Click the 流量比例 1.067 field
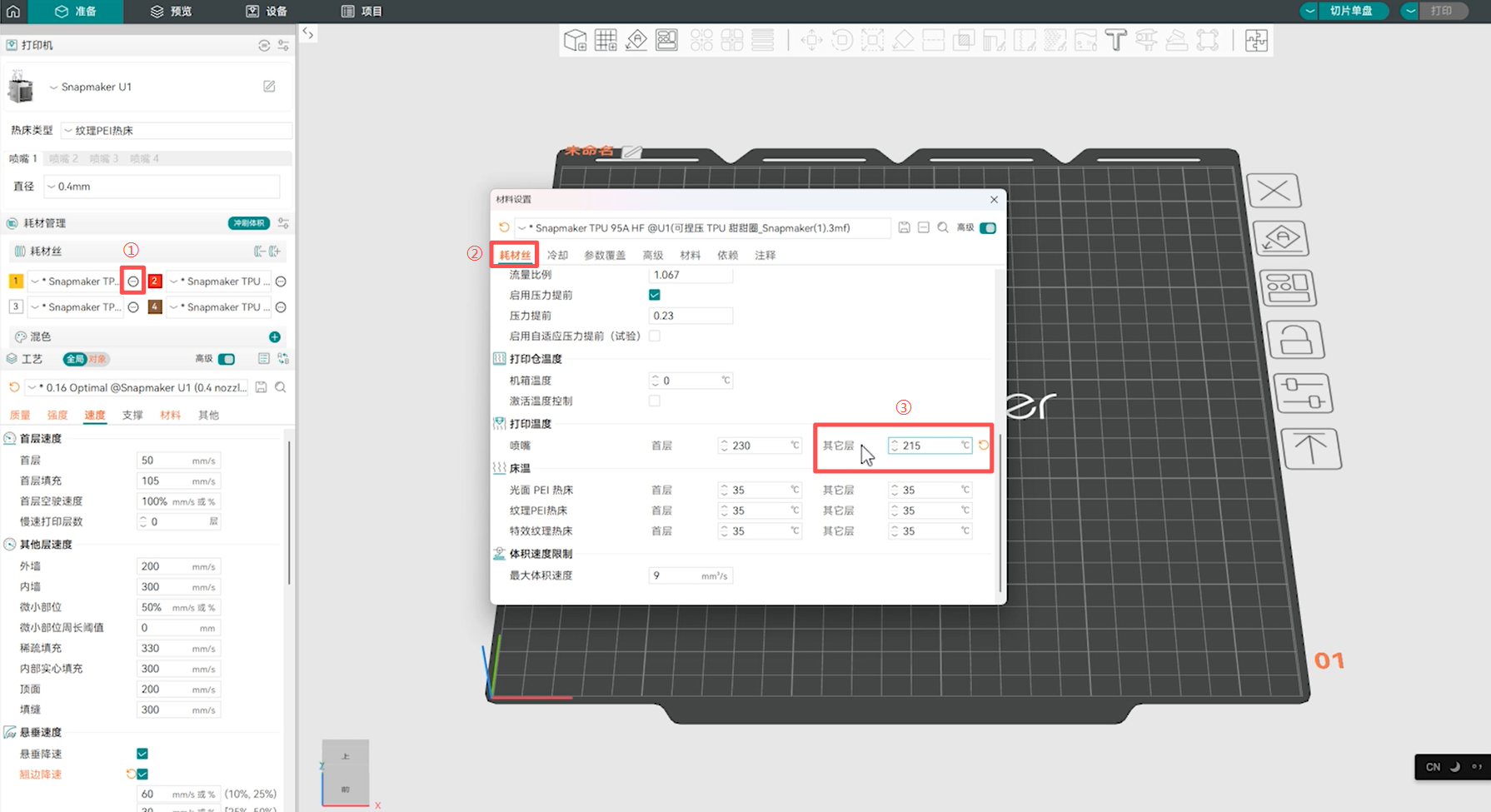The width and height of the screenshot is (1491, 812). tap(691, 275)
